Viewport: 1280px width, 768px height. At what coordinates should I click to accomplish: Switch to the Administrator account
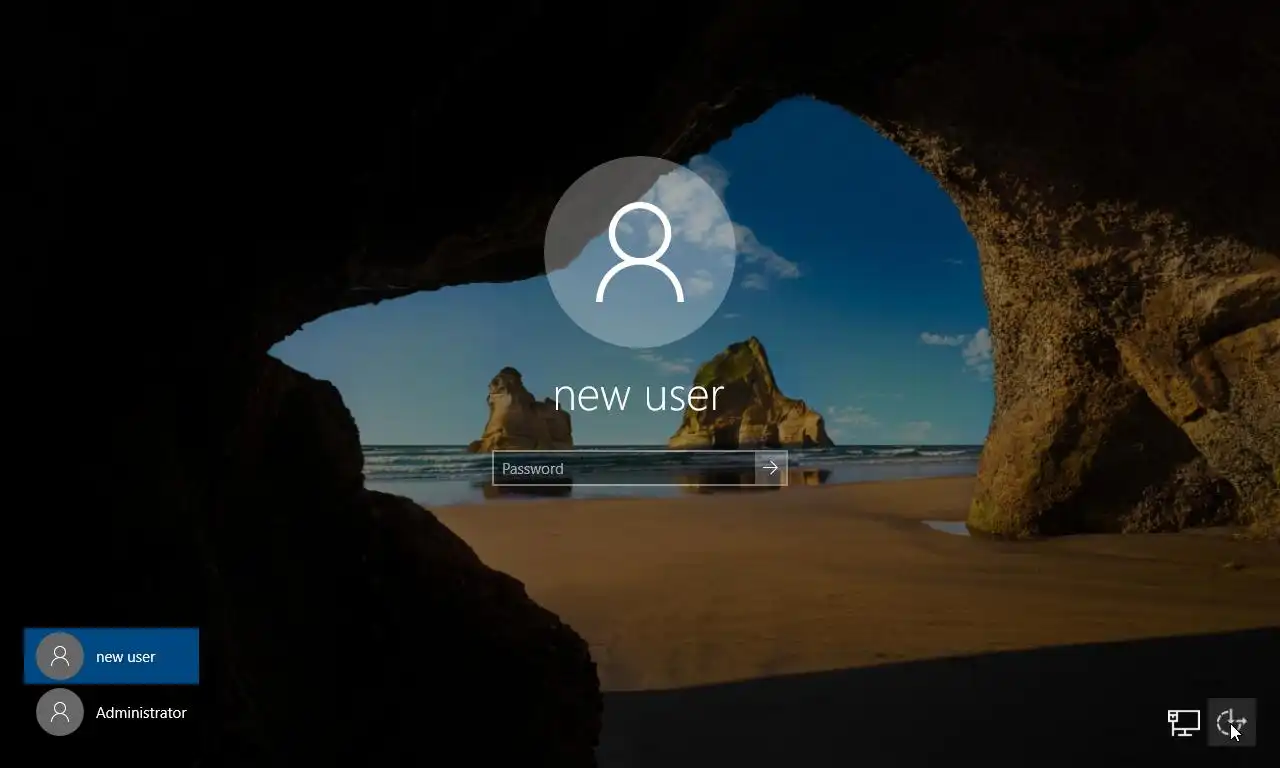[x=111, y=712]
